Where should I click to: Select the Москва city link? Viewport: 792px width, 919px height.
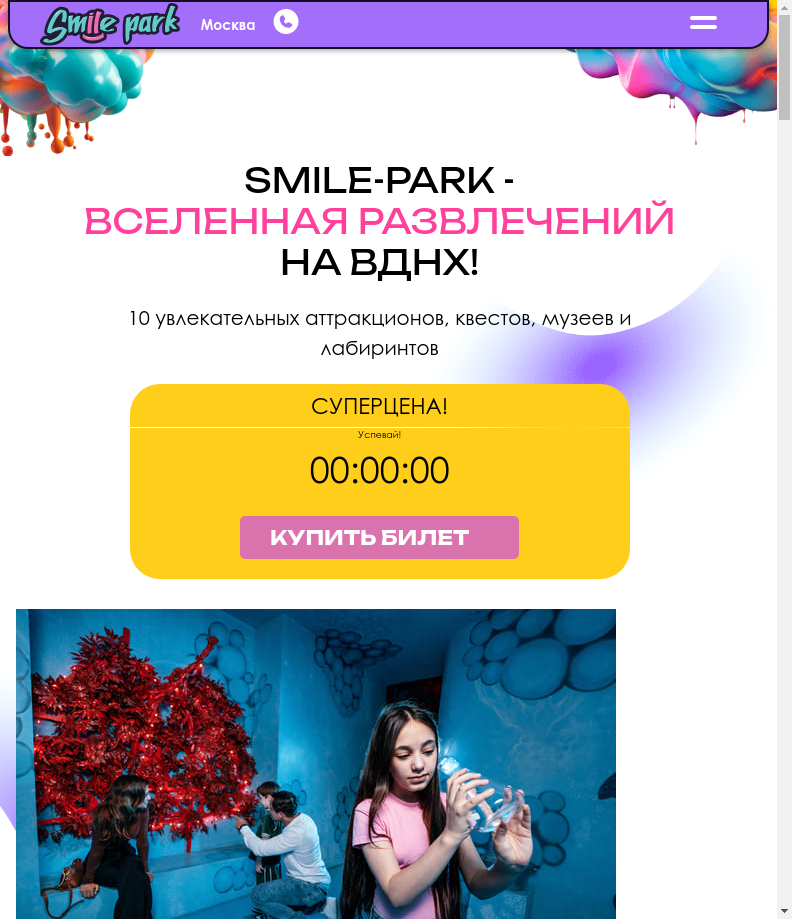pyautogui.click(x=228, y=25)
